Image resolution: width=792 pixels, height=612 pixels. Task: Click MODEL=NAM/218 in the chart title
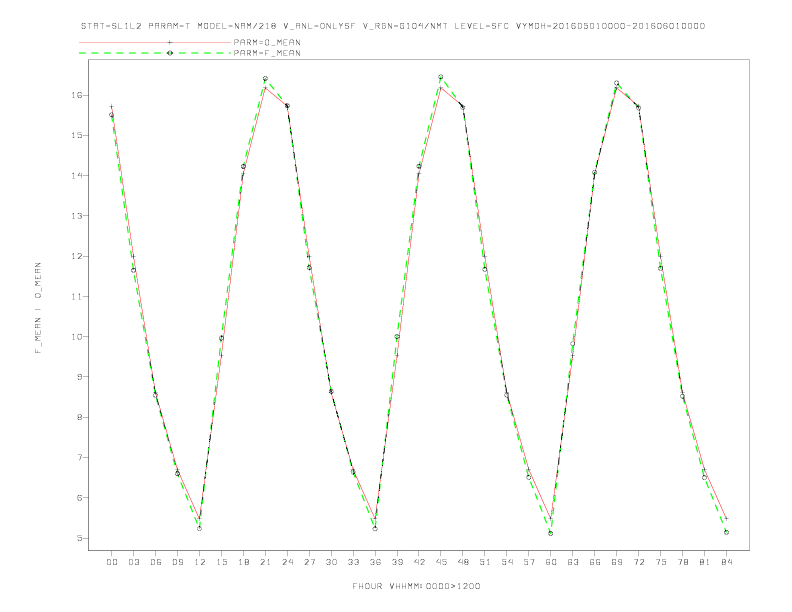pyautogui.click(x=237, y=26)
